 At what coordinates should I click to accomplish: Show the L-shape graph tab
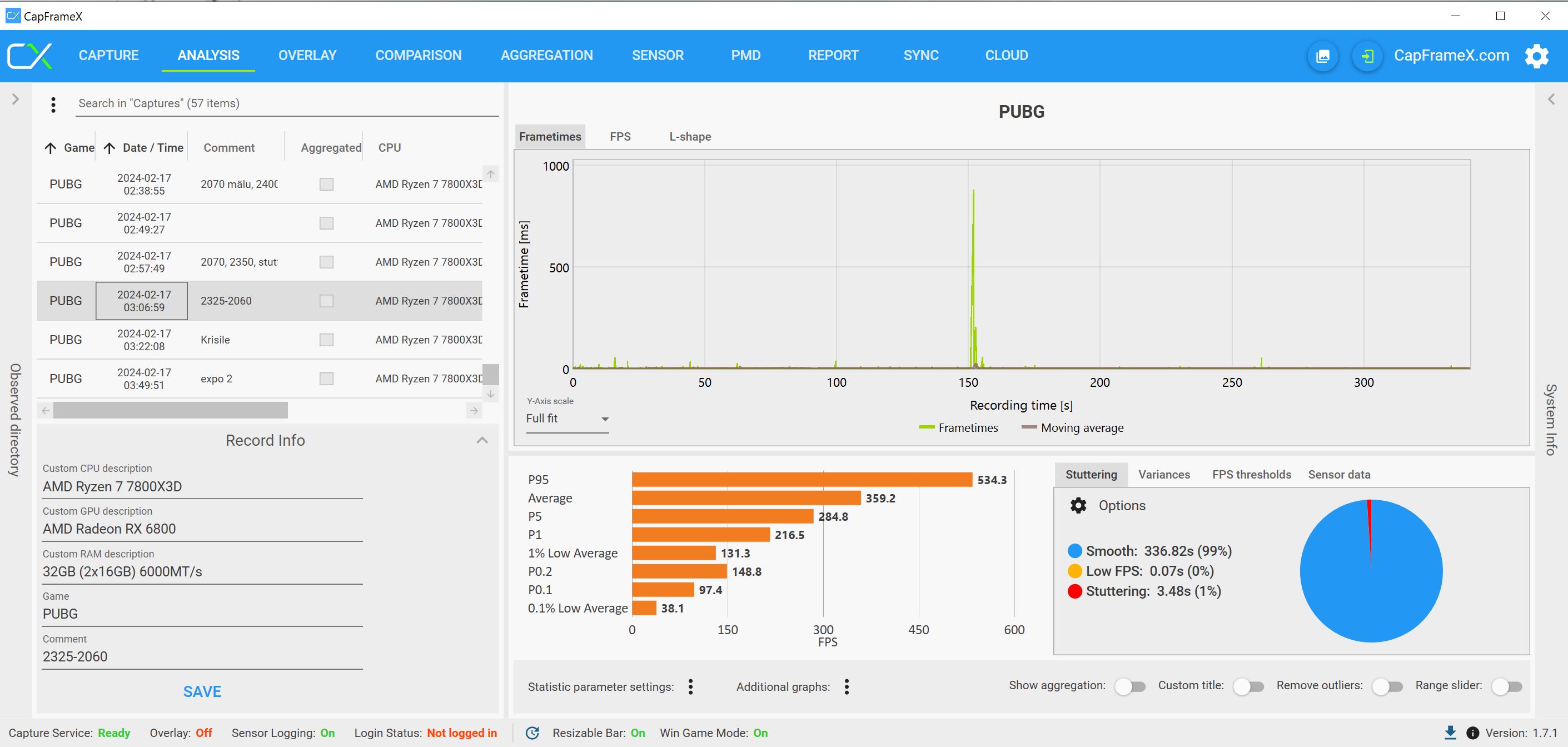coord(690,136)
